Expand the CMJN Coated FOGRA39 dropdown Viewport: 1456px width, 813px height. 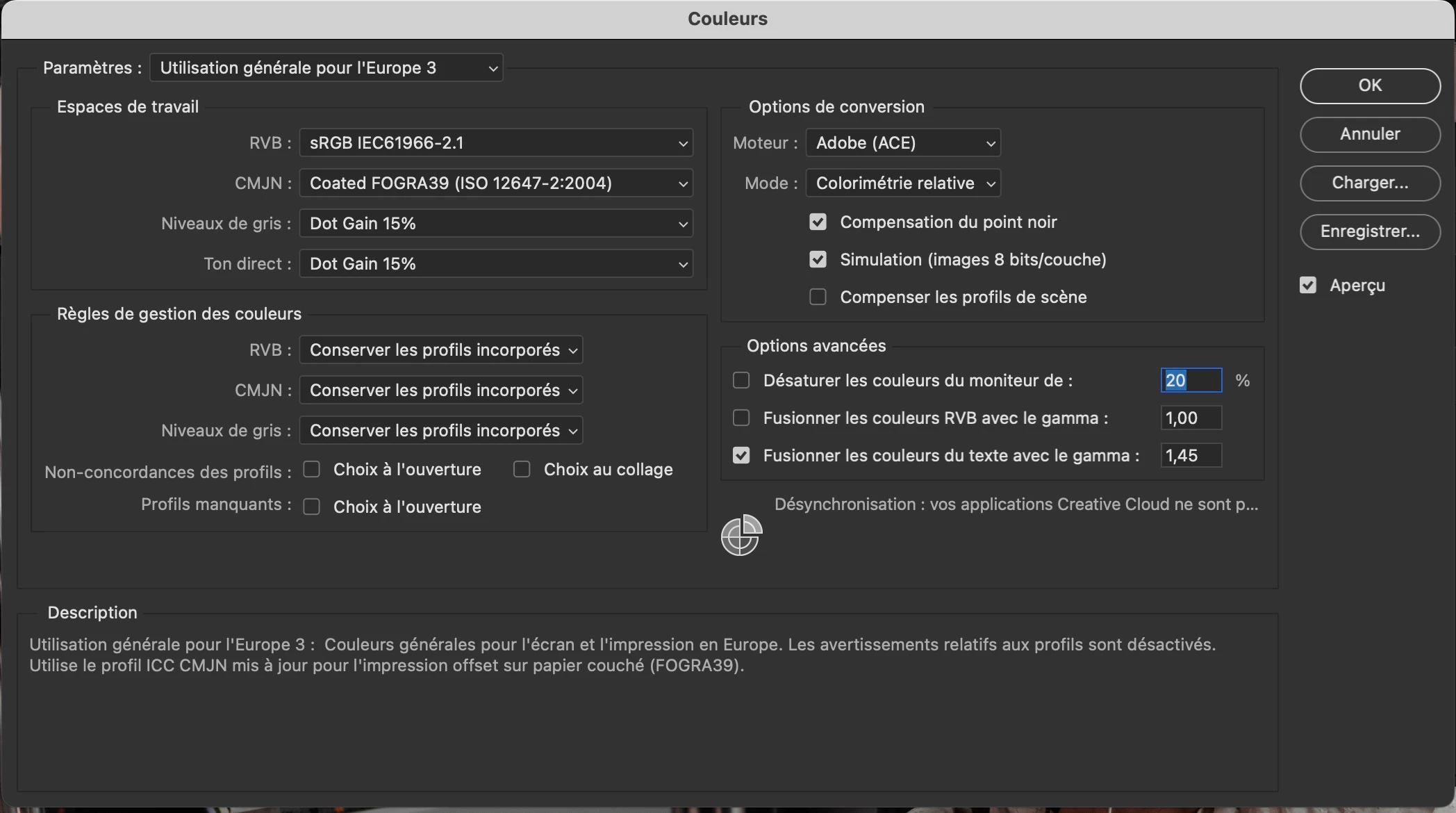496,183
